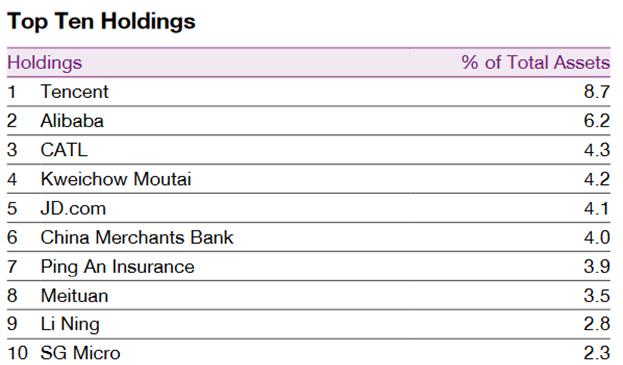The height and width of the screenshot is (365, 623).
Task: Click Alibaba's 6.2 percentage value
Action: [x=597, y=121]
